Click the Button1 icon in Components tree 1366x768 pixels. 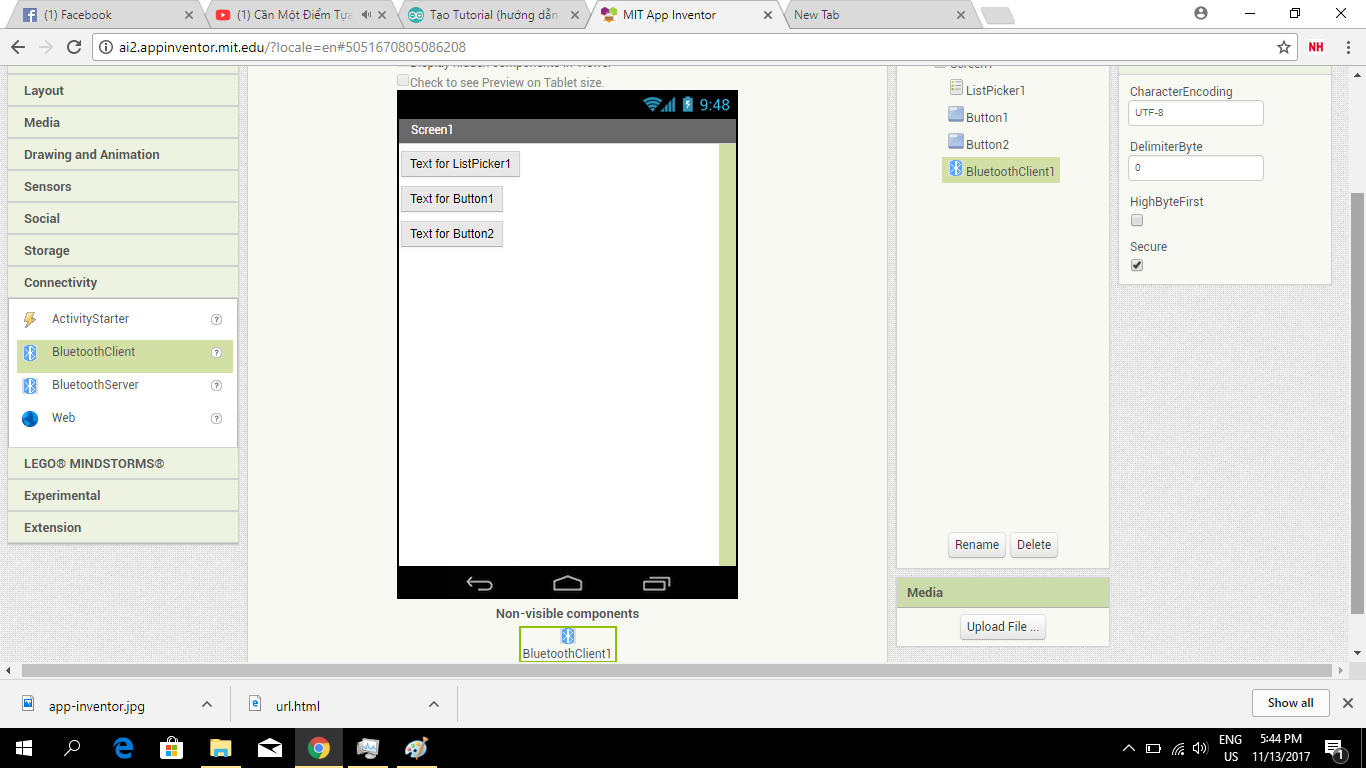[956, 115]
